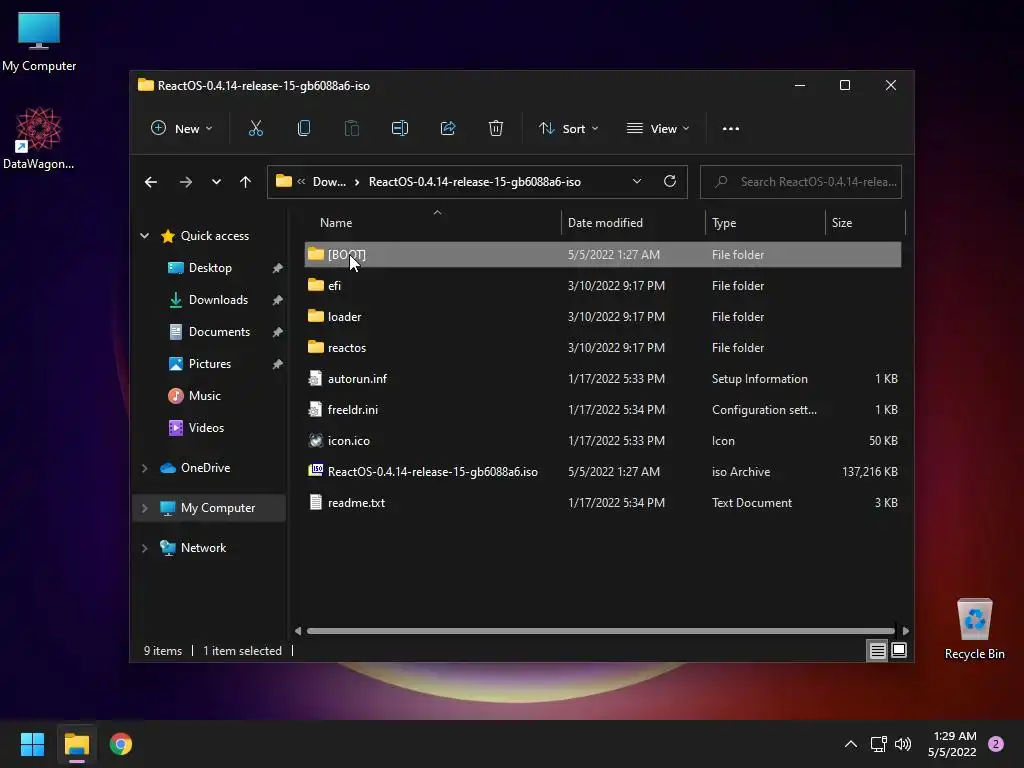The height and width of the screenshot is (768, 1024).
Task: Select the icon.ico file
Action: coord(603,441)
